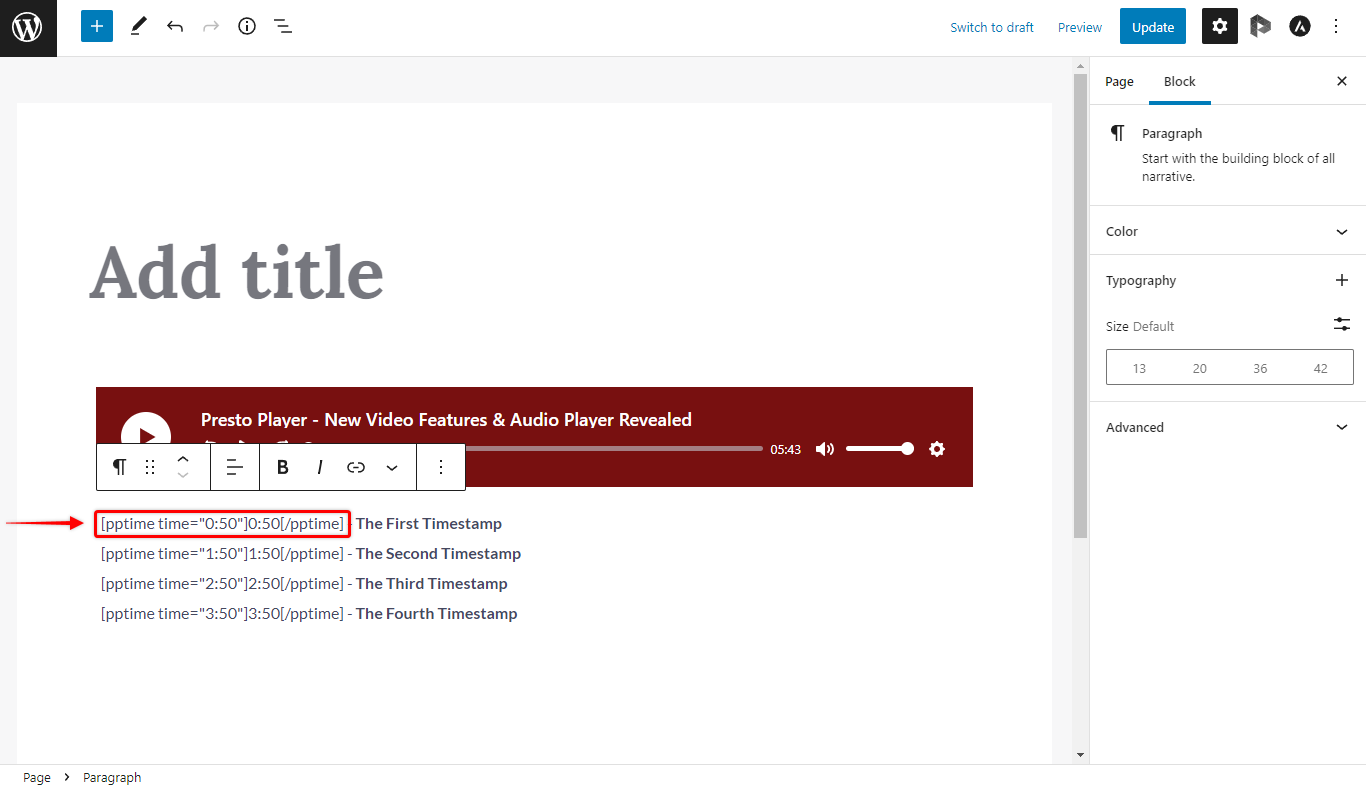The width and height of the screenshot is (1366, 786).
Task: Click the paragraph block type icon in toolbar
Action: click(x=120, y=467)
